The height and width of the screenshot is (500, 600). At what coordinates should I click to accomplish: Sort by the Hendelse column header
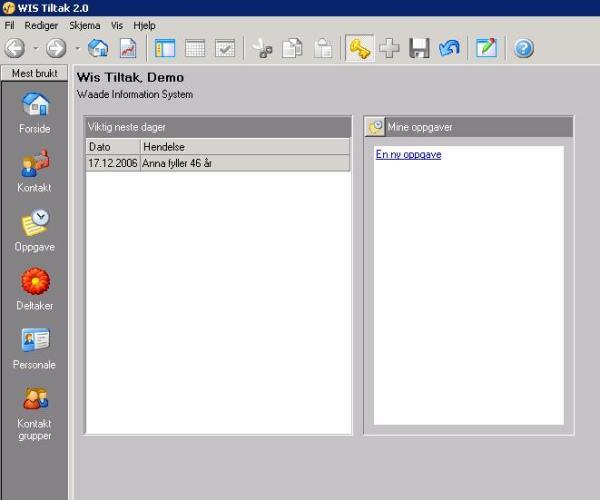click(245, 147)
